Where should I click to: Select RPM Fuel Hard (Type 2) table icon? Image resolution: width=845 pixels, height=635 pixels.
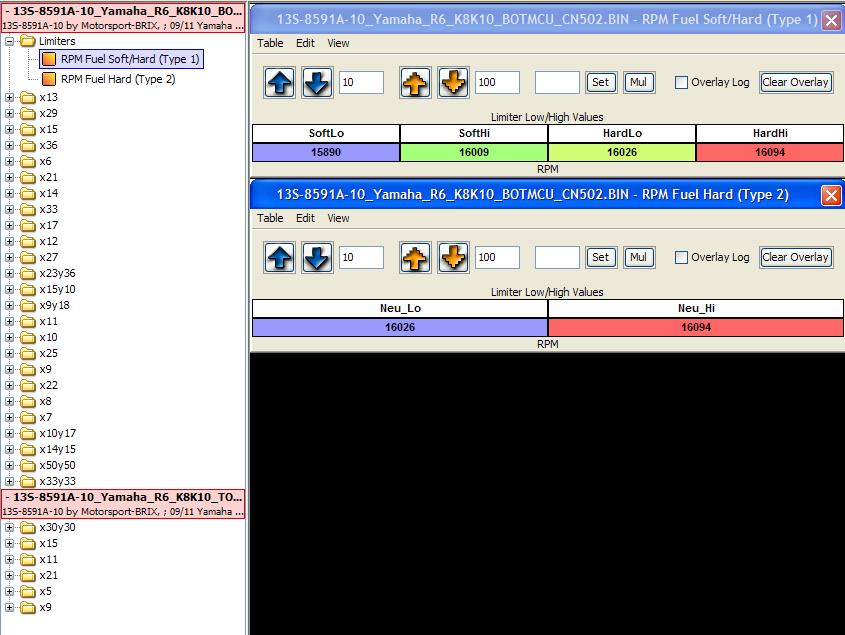(x=49, y=79)
